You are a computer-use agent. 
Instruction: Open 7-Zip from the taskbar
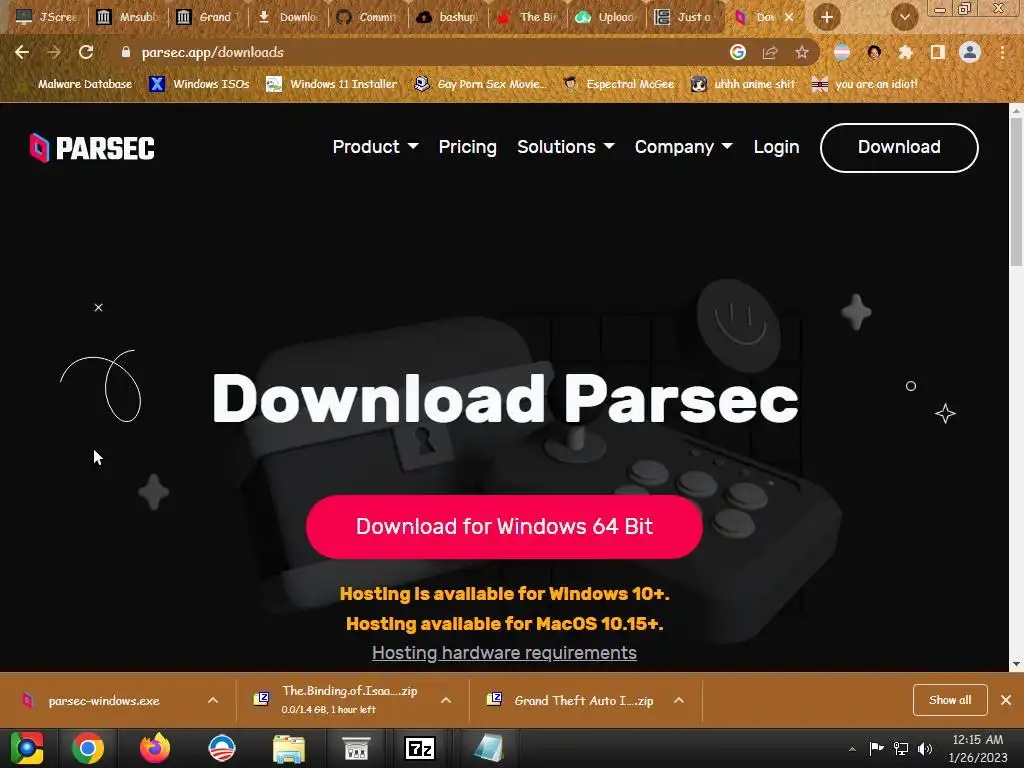pos(420,748)
